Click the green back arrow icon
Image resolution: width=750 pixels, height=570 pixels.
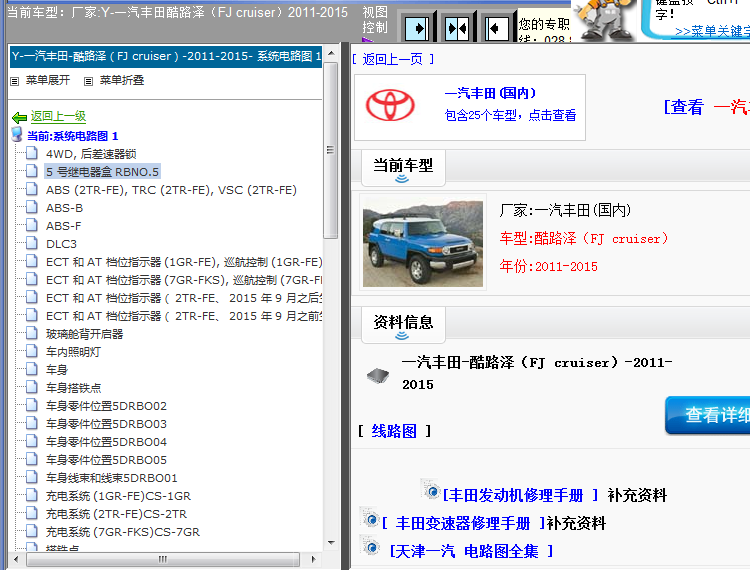point(20,117)
